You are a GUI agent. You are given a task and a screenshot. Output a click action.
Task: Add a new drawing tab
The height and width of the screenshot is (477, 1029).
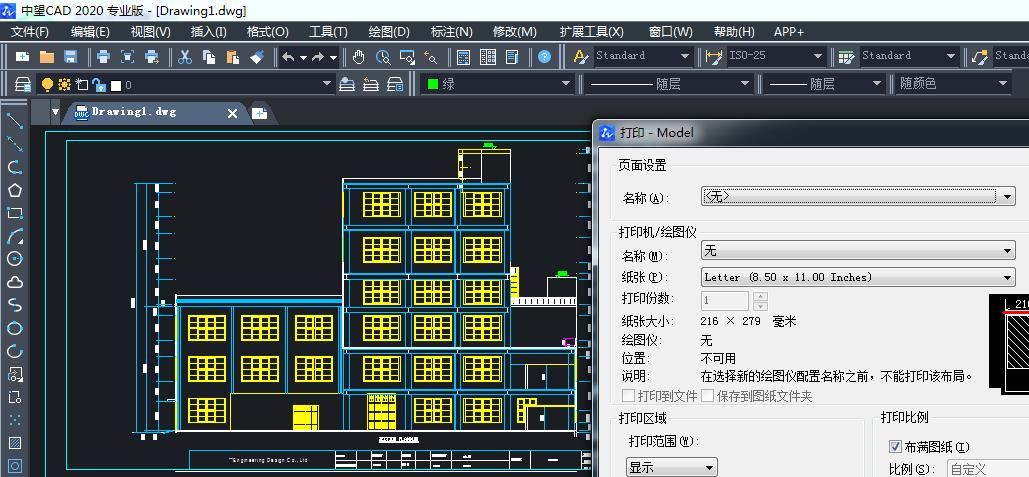click(260, 114)
